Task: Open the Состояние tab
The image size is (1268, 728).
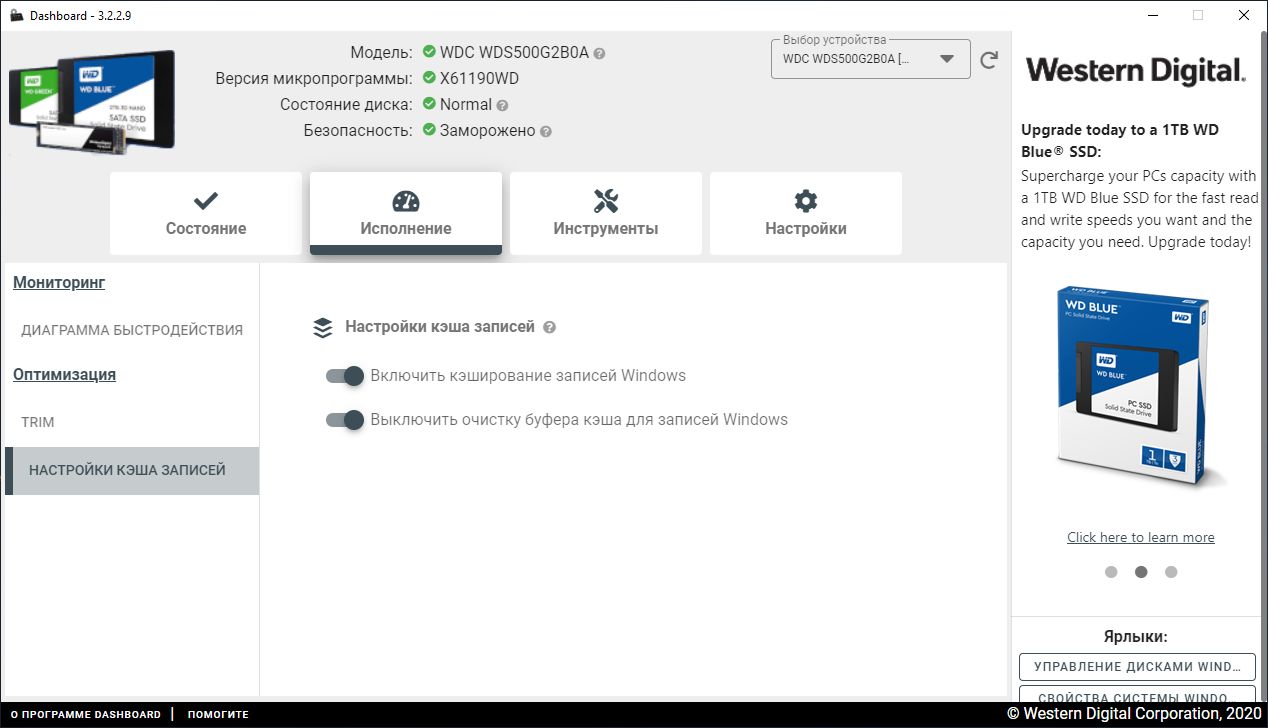Action: coord(206,213)
